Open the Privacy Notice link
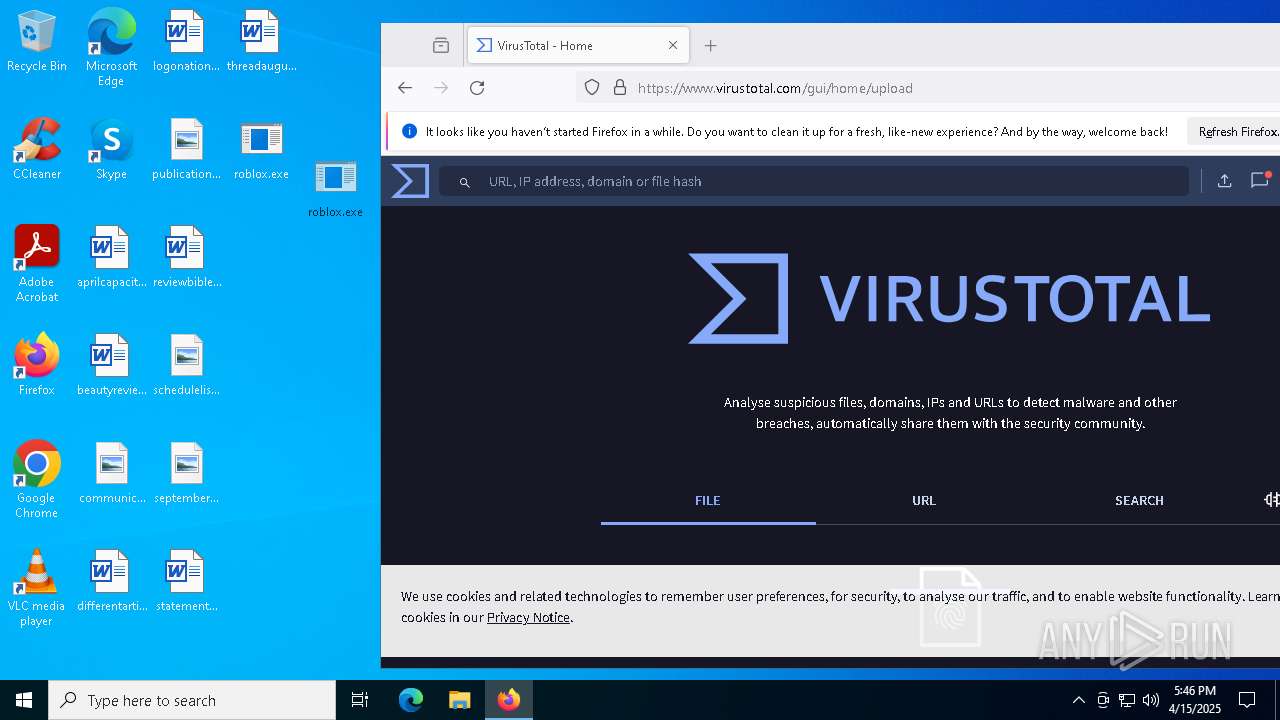This screenshot has width=1280, height=720. pos(528,618)
